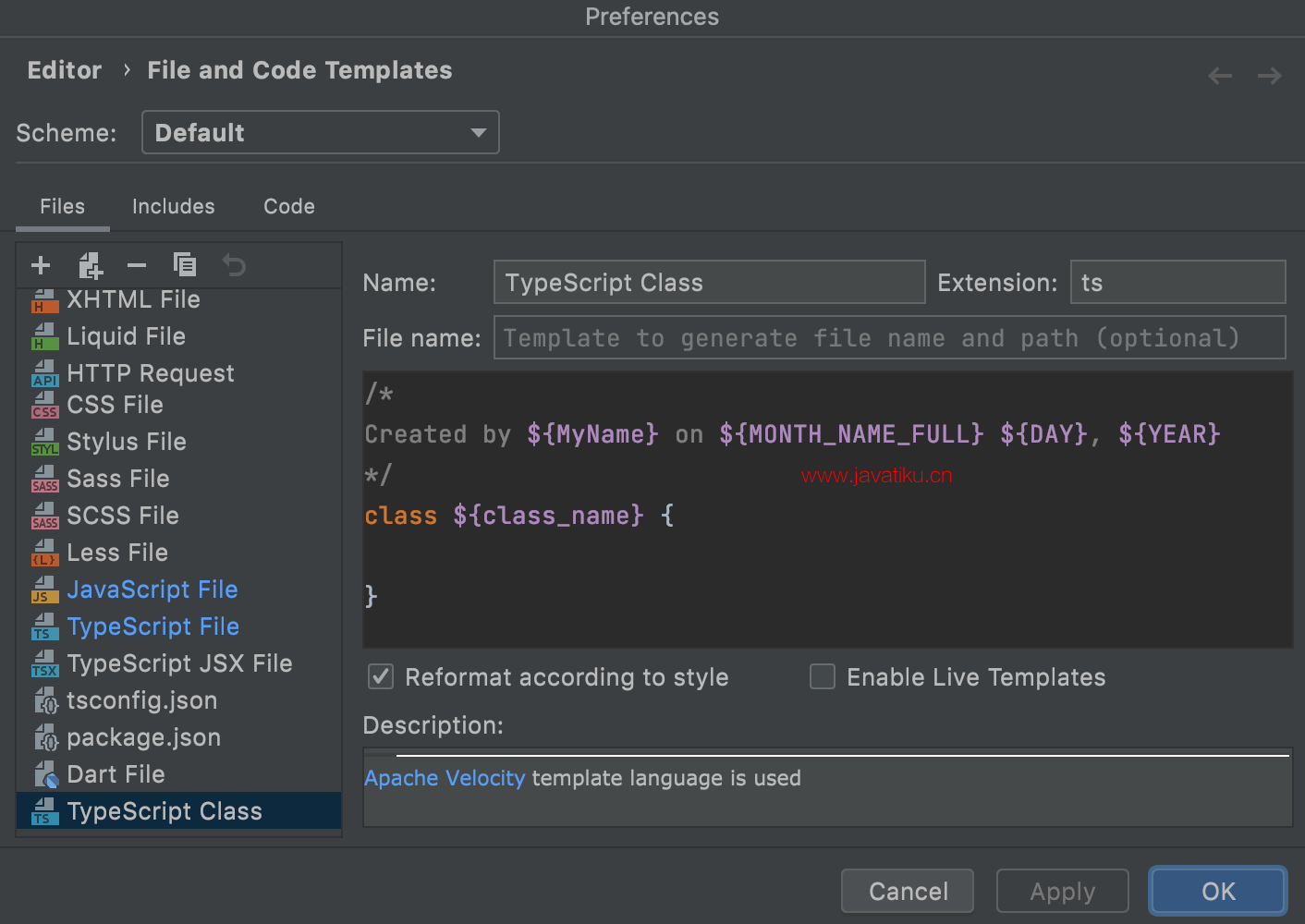This screenshot has width=1305, height=924.
Task: Click the package.json file icon
Action: click(46, 738)
